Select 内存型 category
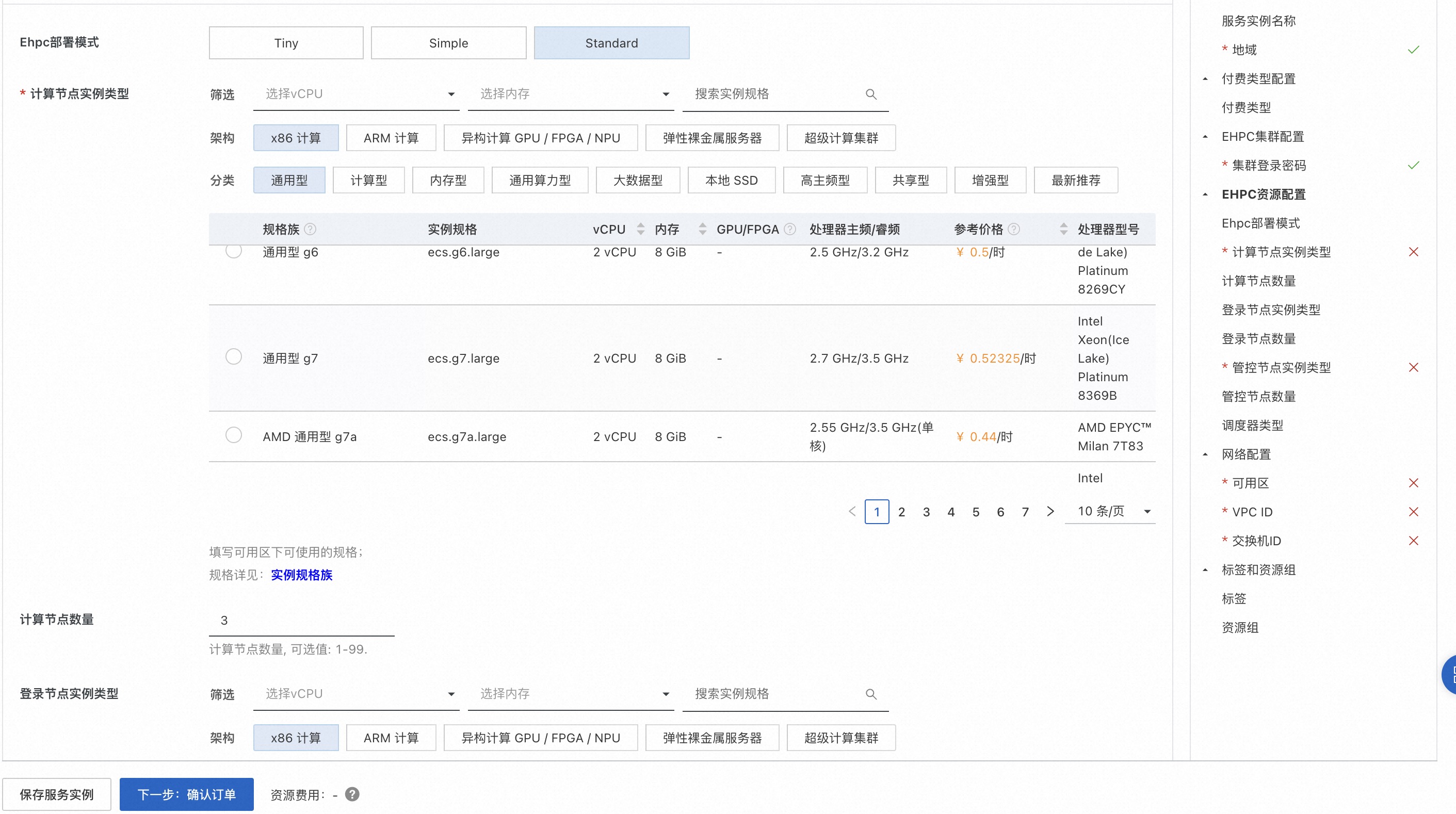 [x=448, y=181]
